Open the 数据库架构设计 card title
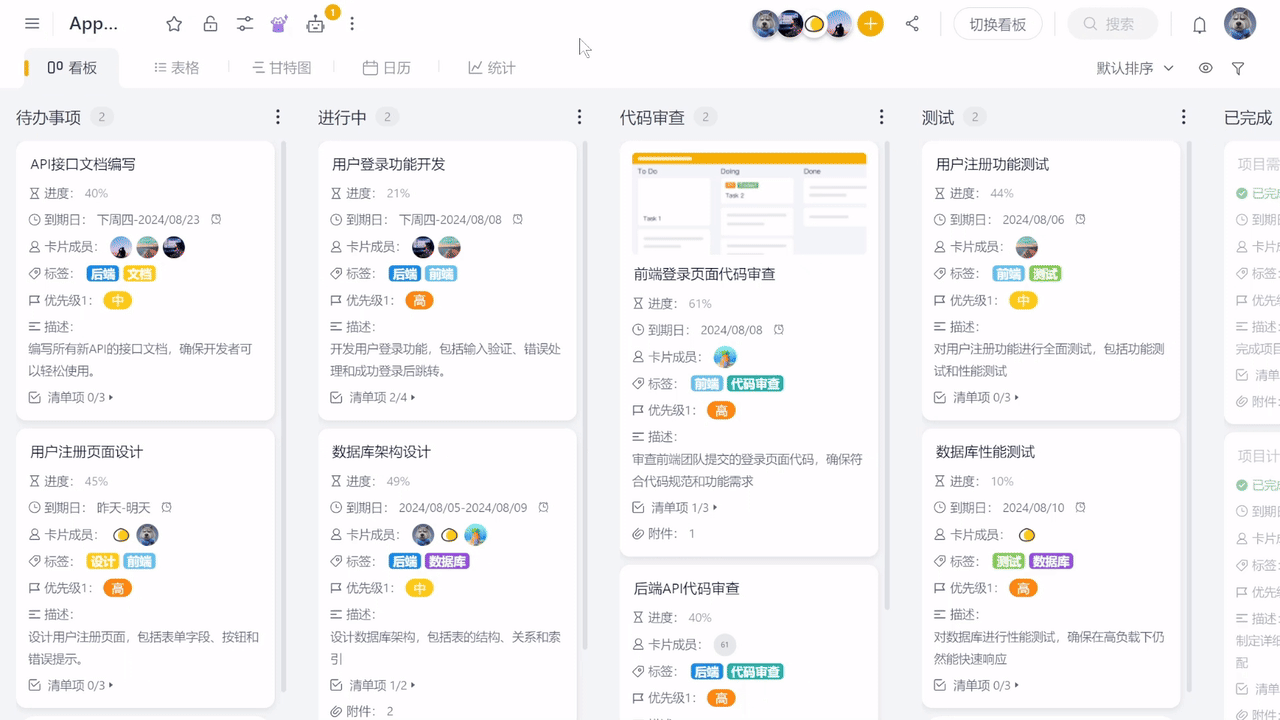Image resolution: width=1280 pixels, height=720 pixels. (x=381, y=452)
